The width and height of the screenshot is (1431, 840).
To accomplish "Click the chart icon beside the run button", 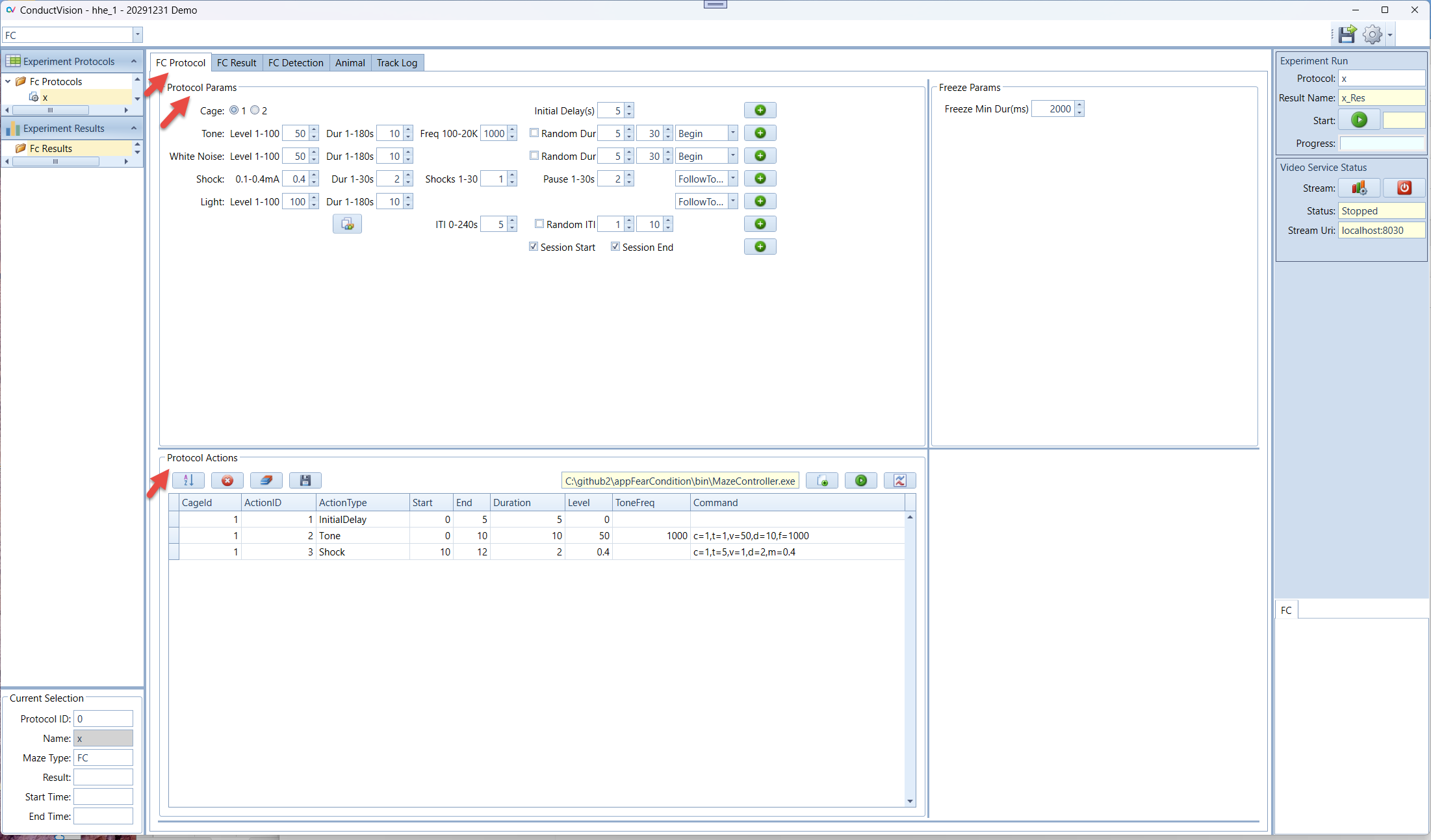I will click(899, 481).
